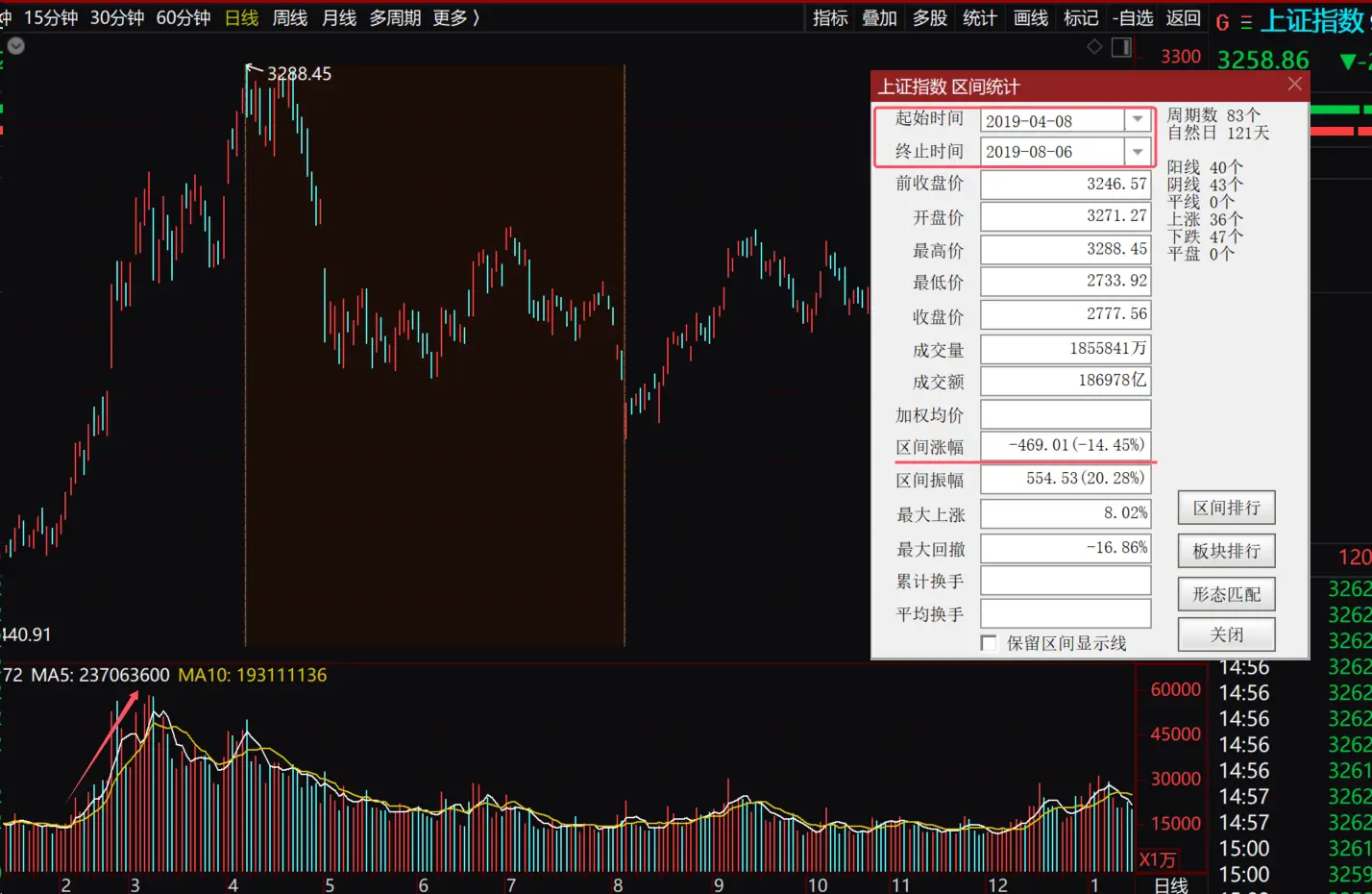Click the empty 累计换手 field
Viewport: 1372px width, 894px height.
tap(1066, 581)
